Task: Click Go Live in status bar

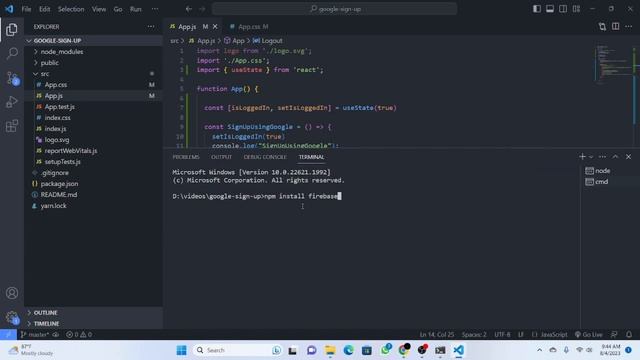Action: (588, 334)
